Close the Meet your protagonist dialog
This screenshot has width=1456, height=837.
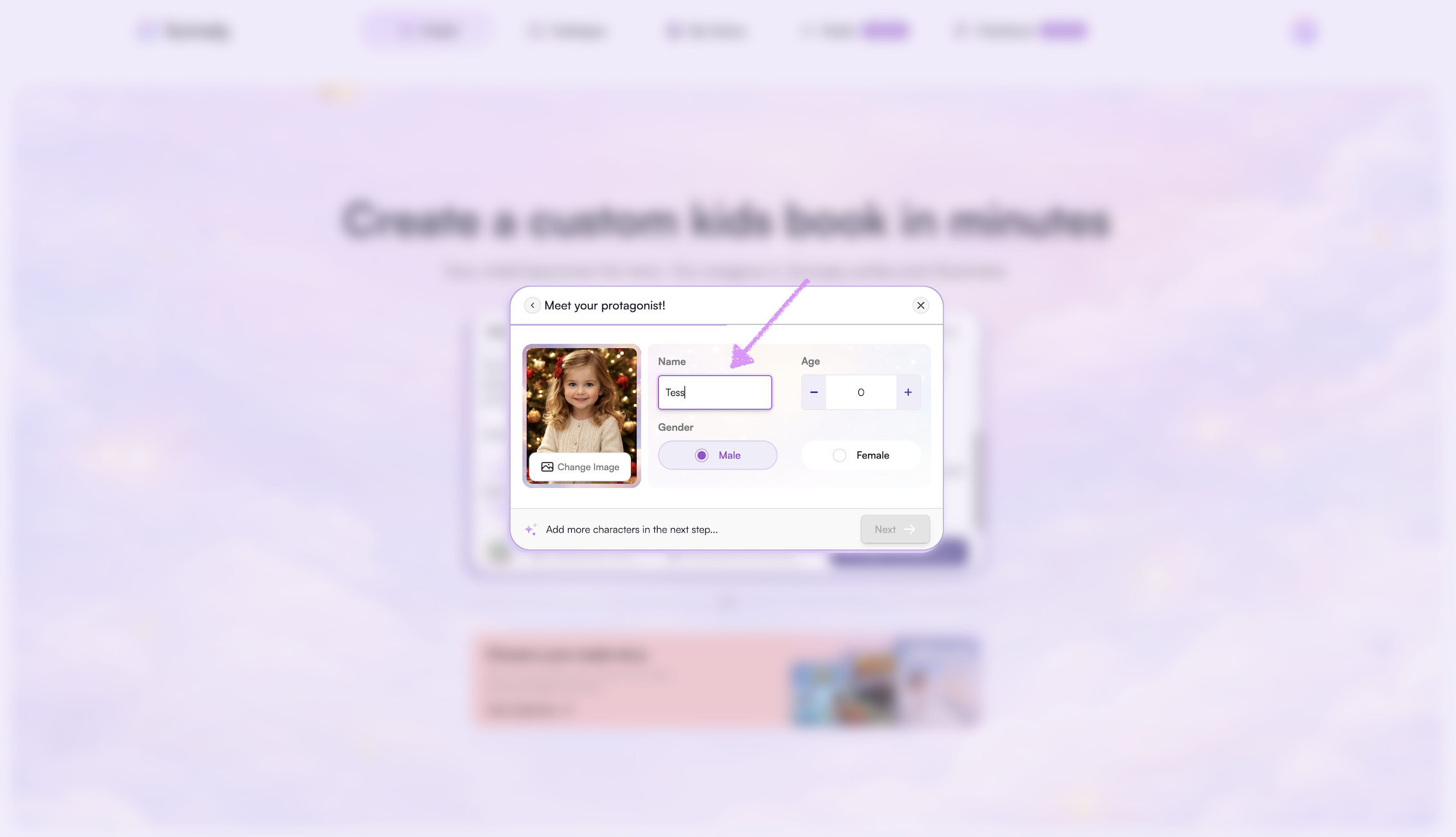(x=920, y=305)
